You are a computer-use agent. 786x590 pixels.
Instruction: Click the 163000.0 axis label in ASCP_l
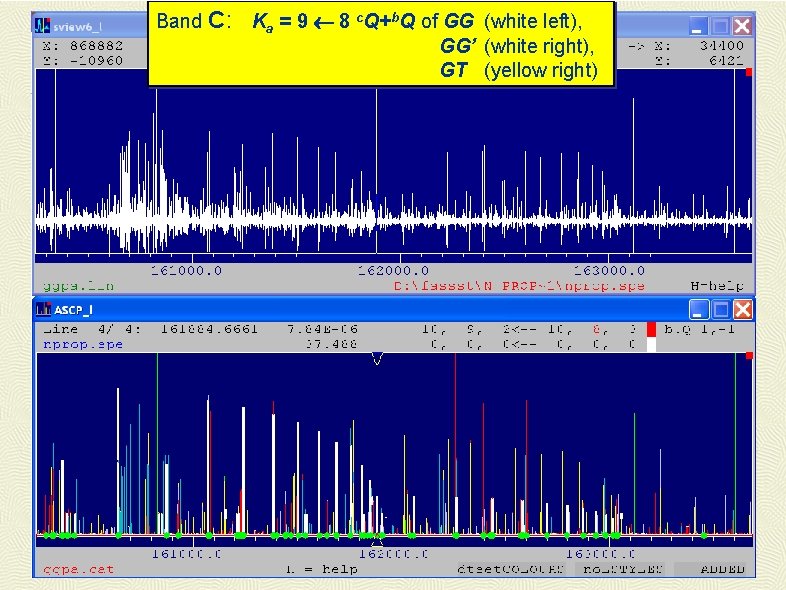pos(601,554)
